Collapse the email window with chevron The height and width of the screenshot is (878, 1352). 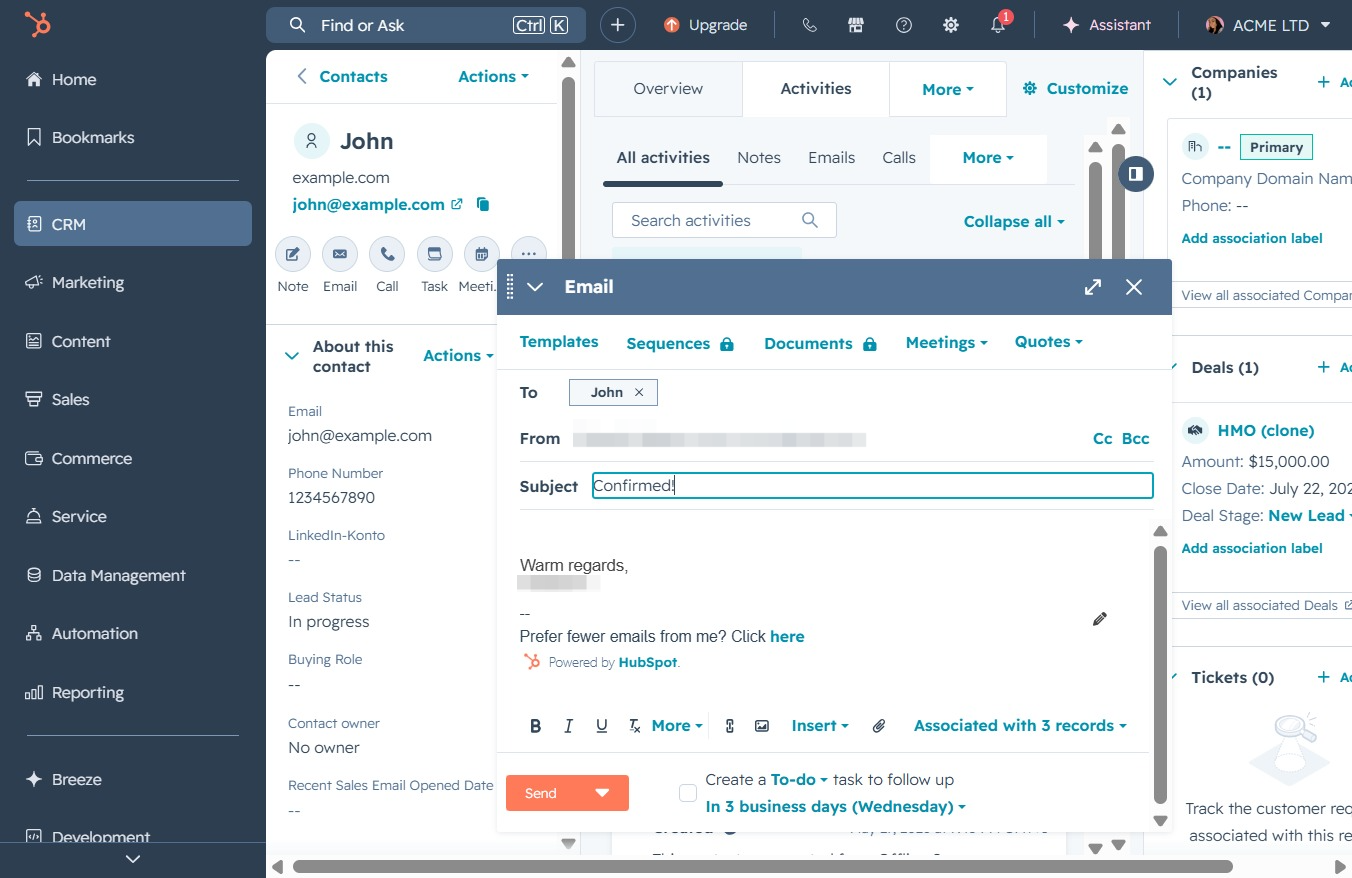[535, 287]
